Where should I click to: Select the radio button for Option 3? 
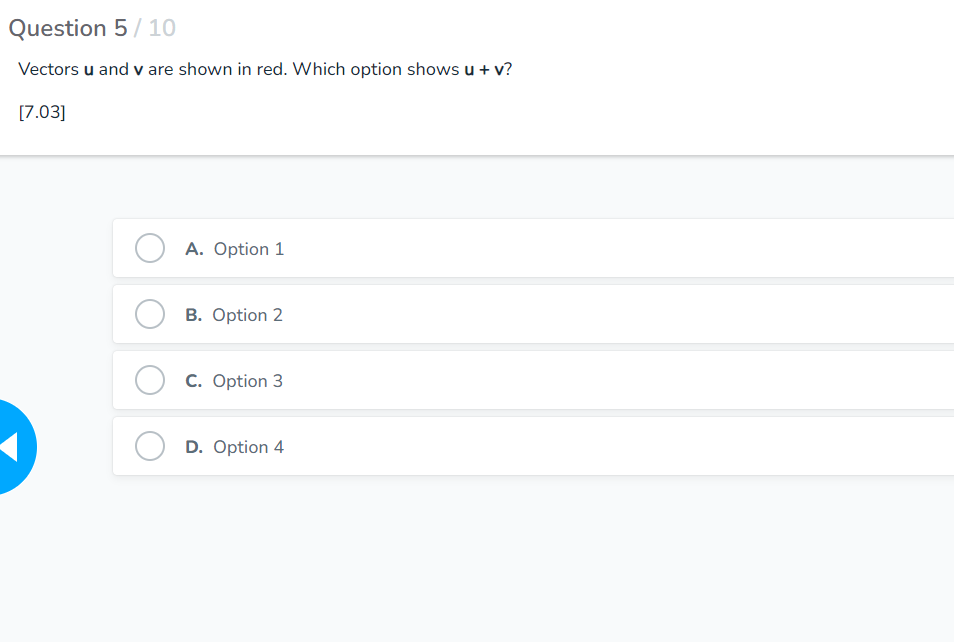point(149,379)
